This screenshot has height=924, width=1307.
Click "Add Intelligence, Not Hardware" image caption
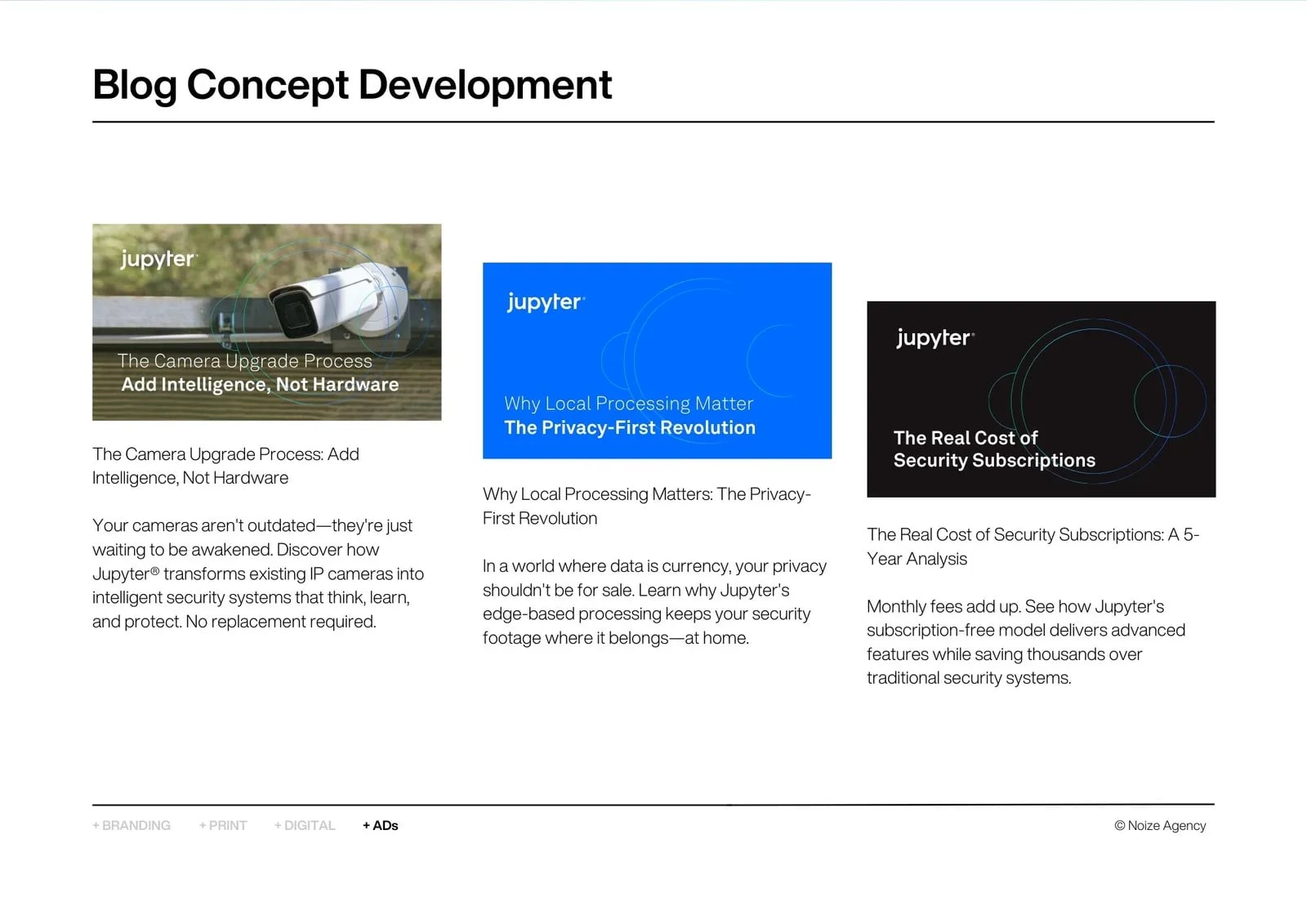coord(260,385)
